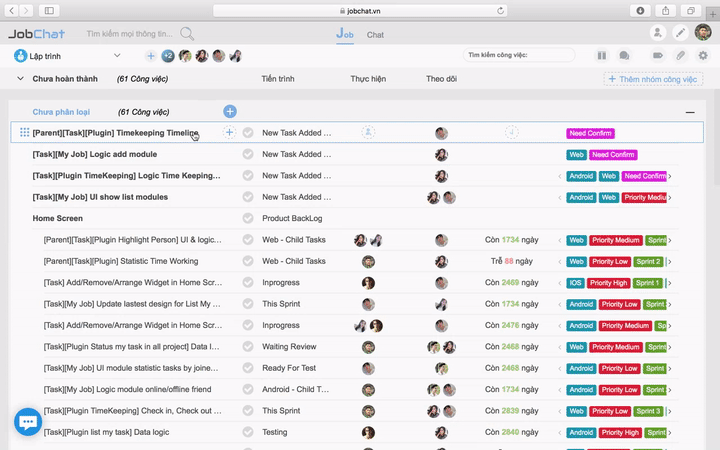Collapse the Chưa phân loại group with minus
Image resolution: width=720 pixels, height=450 pixels.
[690, 112]
